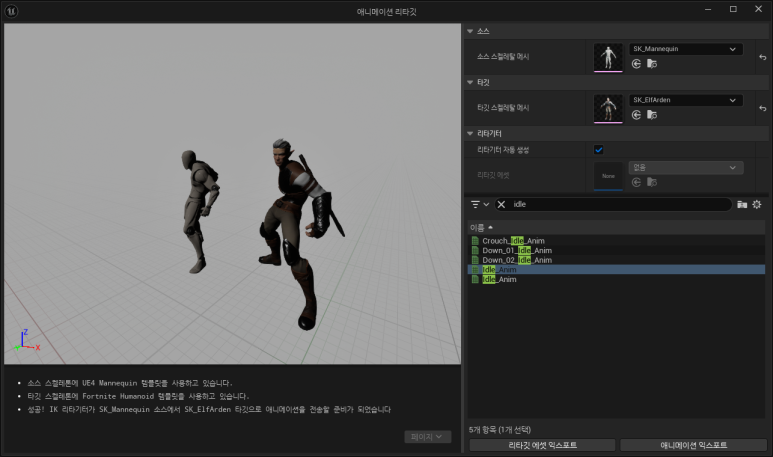Toggle the auto-generate retargeter checkbox

pyautogui.click(x=598, y=149)
